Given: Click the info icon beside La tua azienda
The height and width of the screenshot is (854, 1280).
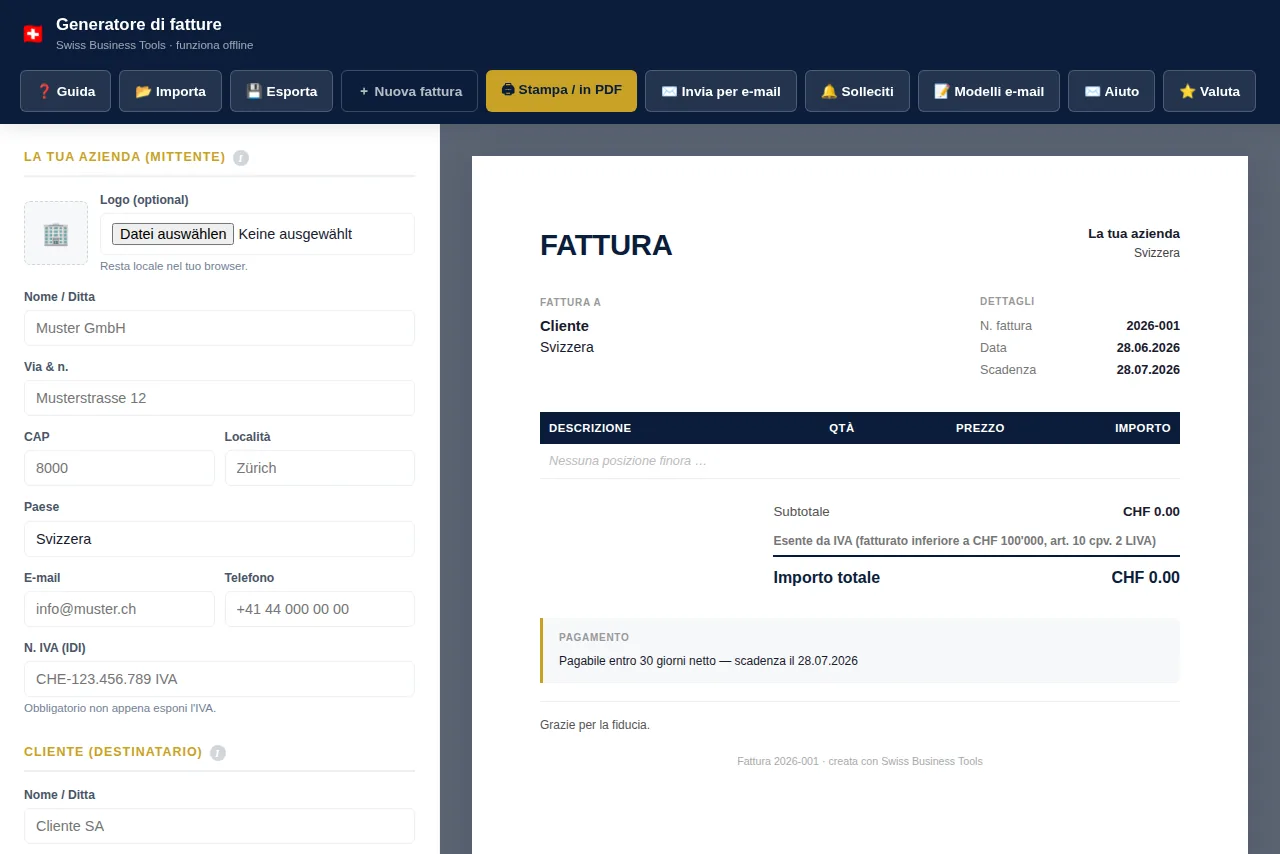Looking at the screenshot, I should point(241,157).
